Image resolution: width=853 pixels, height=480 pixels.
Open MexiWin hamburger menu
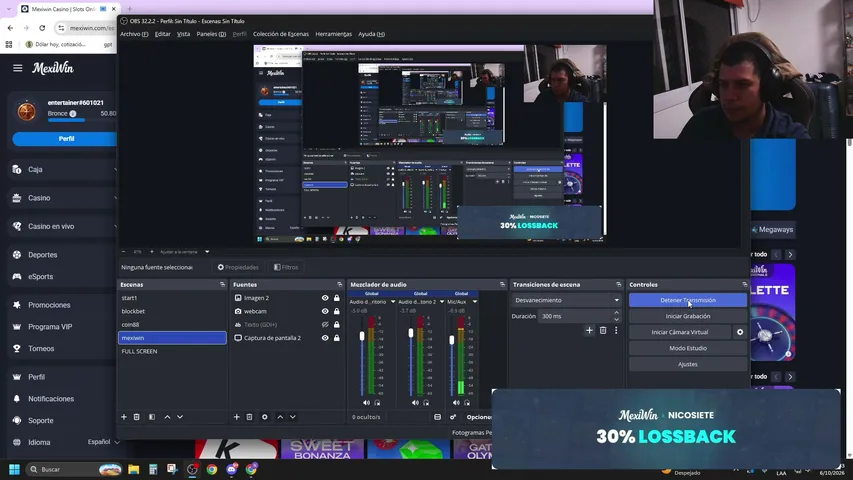17,68
